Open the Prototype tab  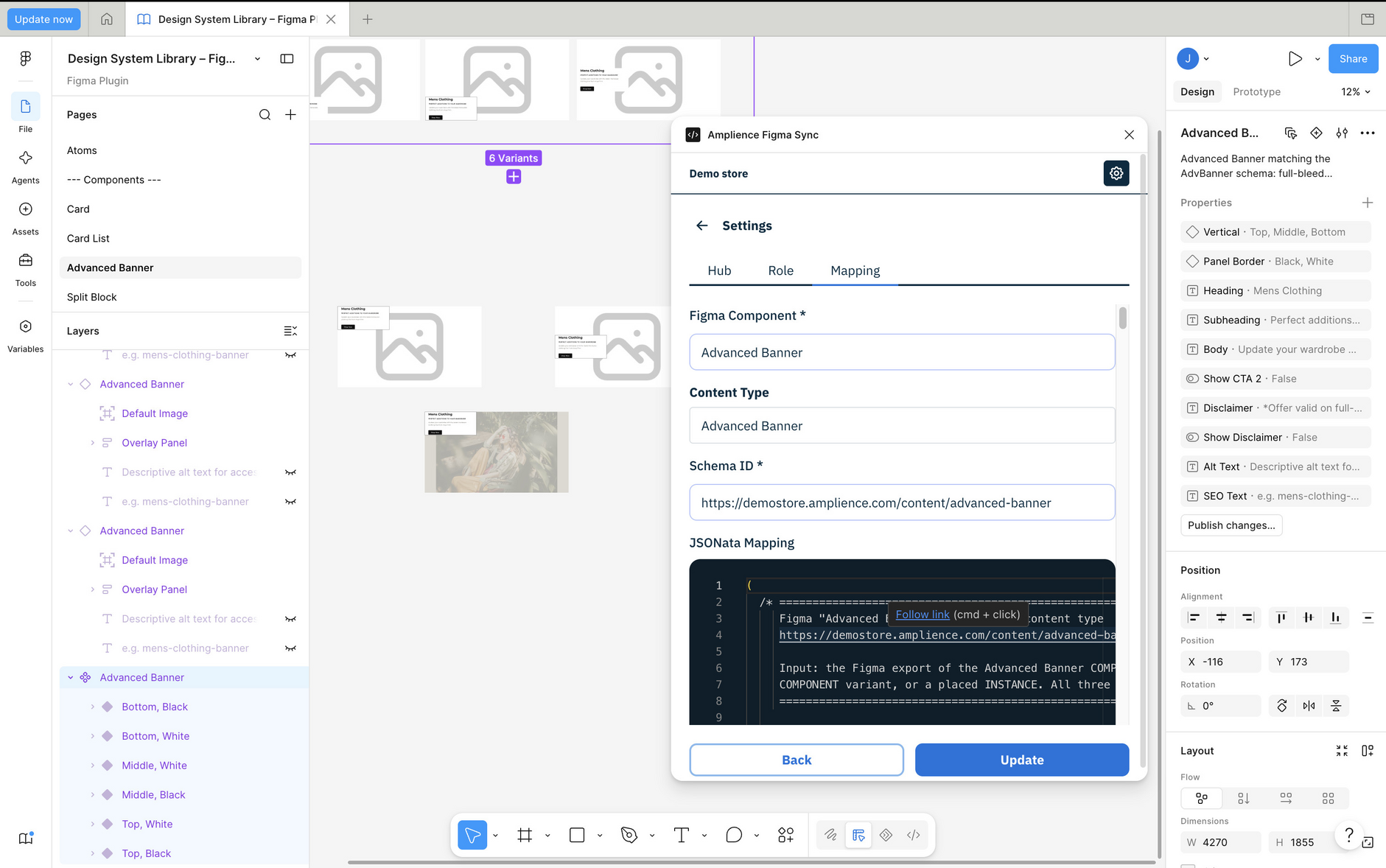coord(1256,92)
